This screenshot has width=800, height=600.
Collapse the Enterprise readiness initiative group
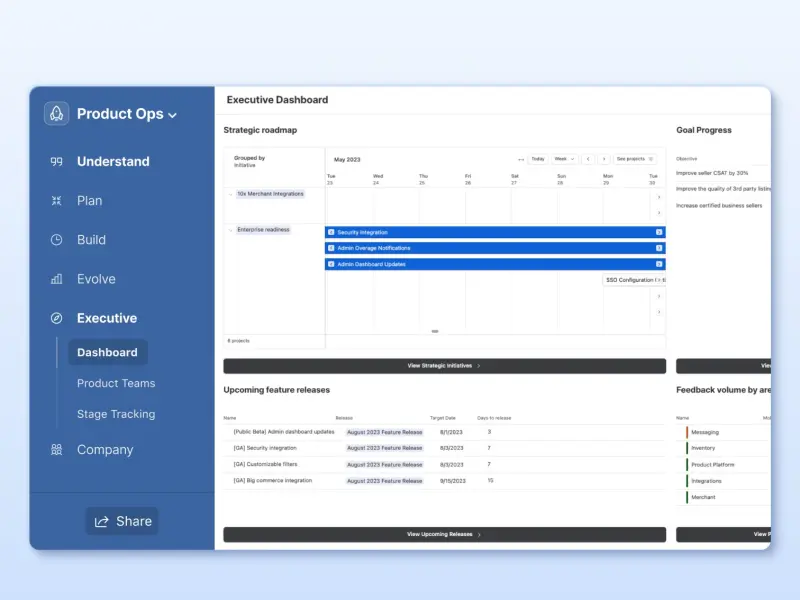(231, 230)
